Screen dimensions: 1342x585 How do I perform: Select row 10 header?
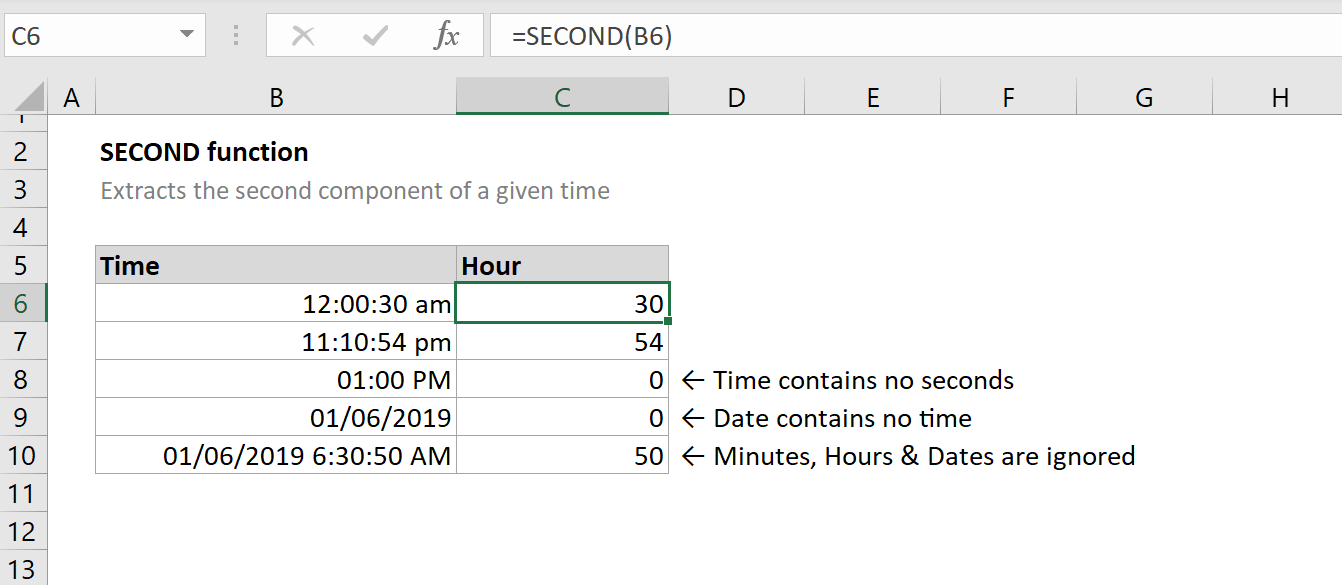tap(23, 456)
